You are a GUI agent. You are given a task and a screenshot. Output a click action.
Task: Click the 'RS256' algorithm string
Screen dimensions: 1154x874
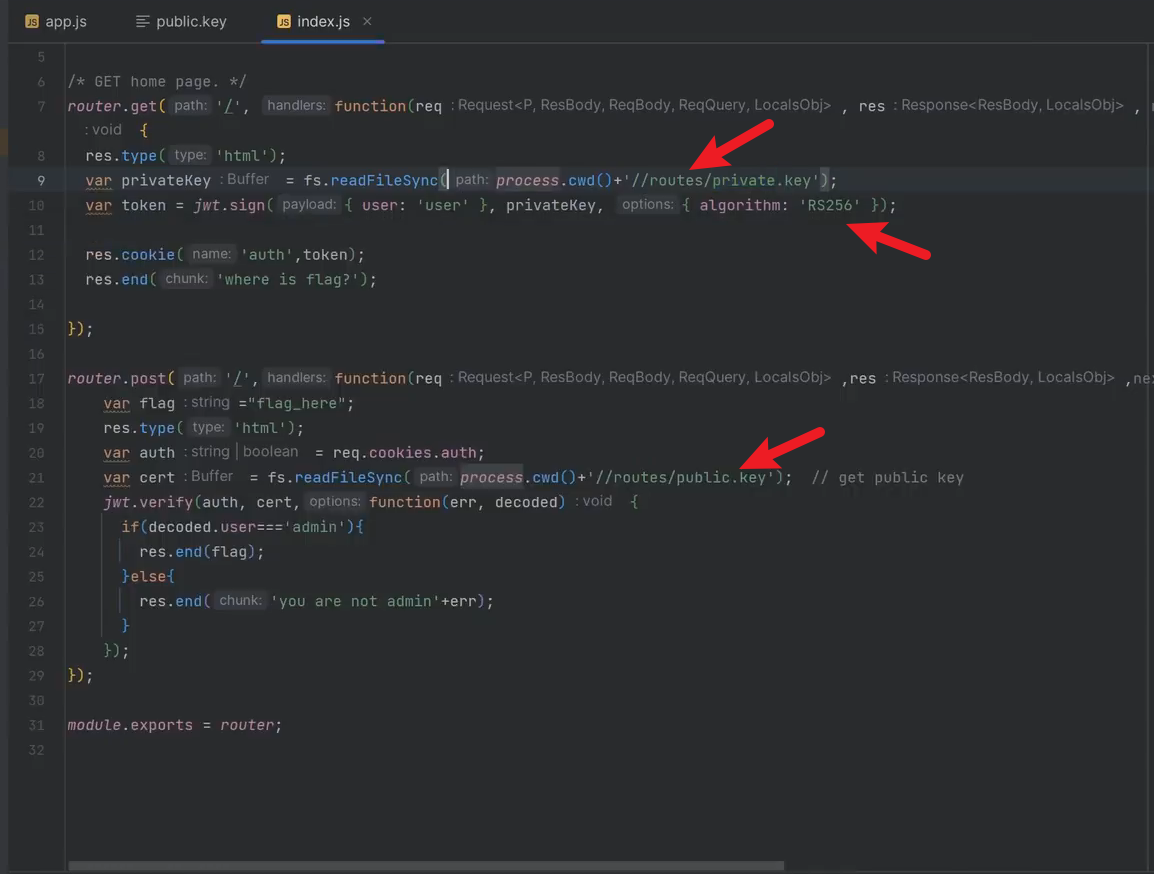click(829, 205)
